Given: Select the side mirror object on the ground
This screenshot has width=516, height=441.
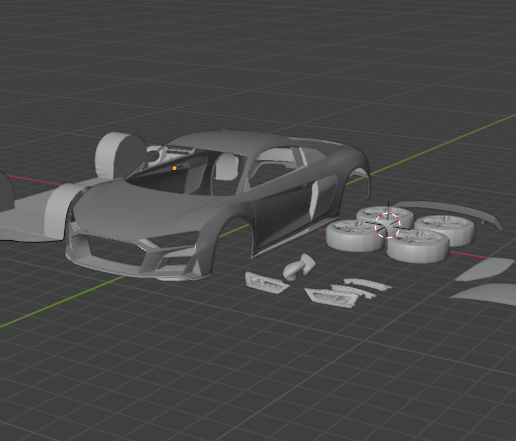Looking at the screenshot, I should tap(299, 267).
